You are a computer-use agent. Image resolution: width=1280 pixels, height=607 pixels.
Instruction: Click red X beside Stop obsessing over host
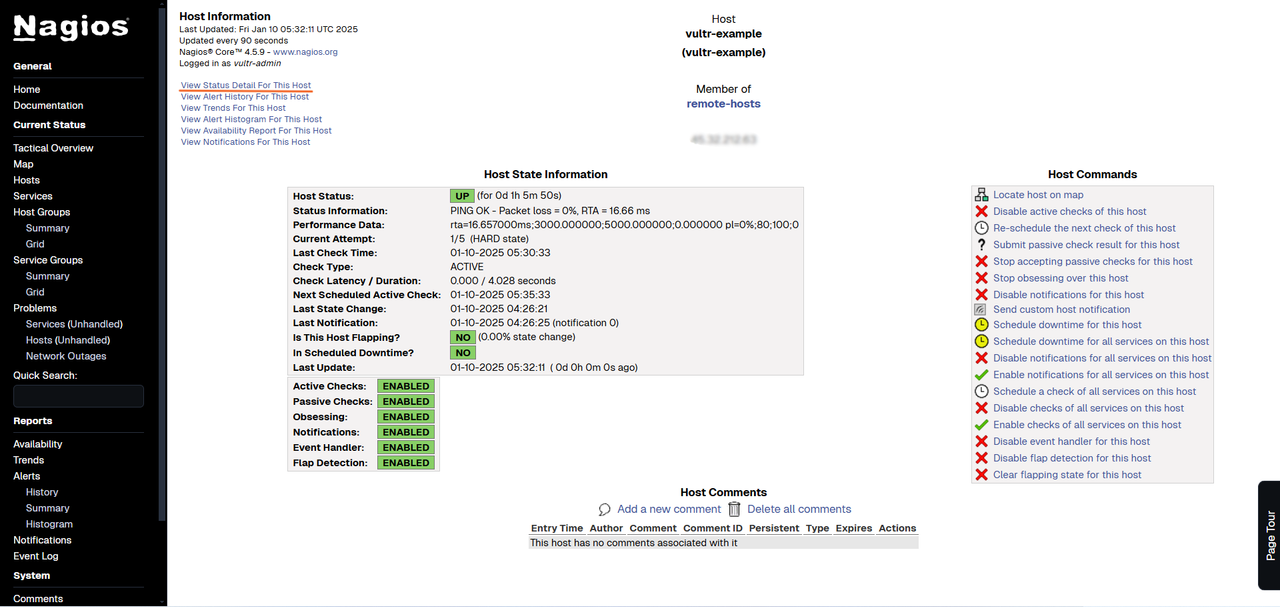point(982,278)
